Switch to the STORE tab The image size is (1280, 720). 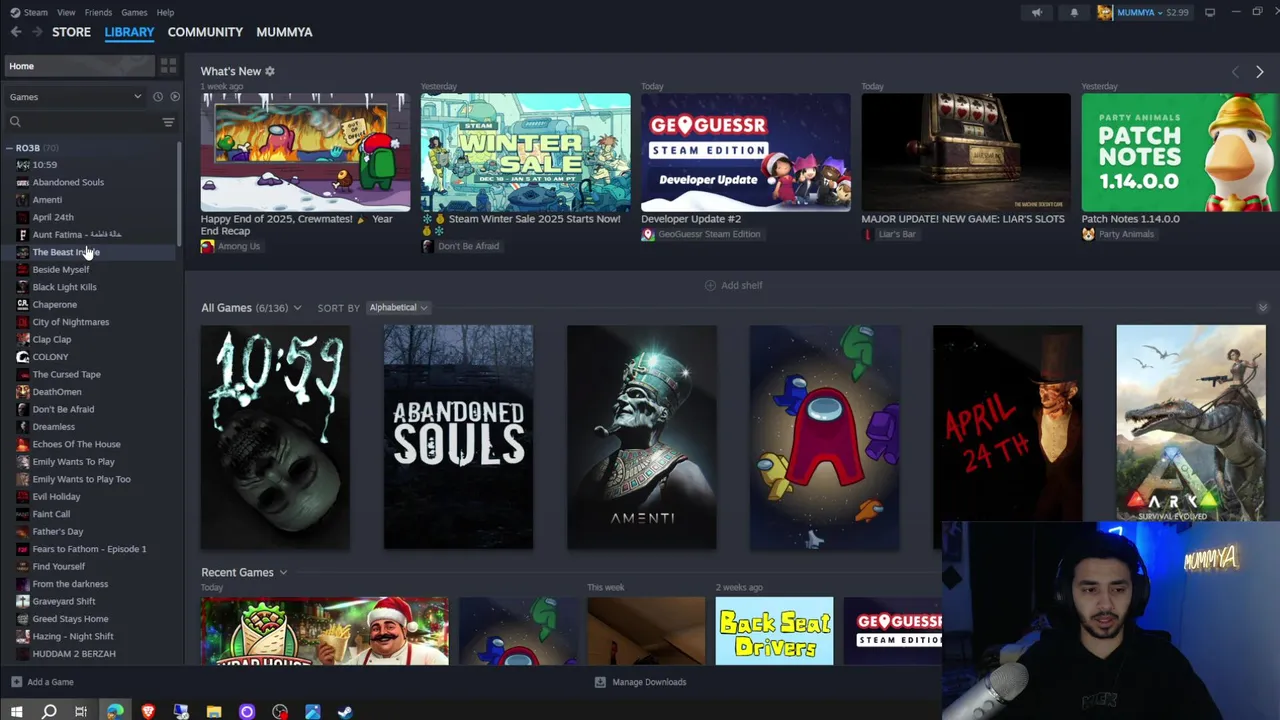click(71, 32)
